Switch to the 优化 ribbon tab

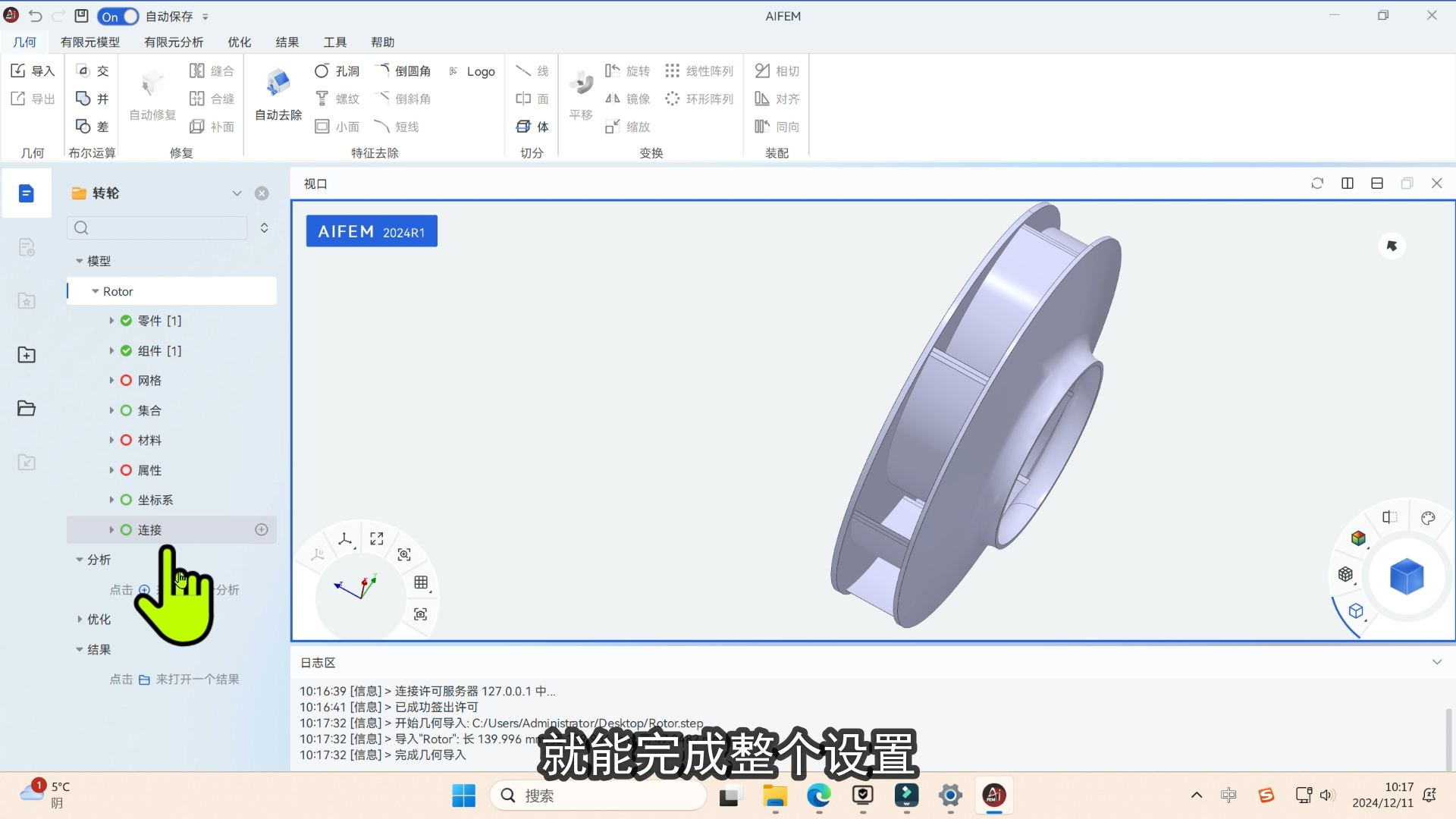click(239, 42)
